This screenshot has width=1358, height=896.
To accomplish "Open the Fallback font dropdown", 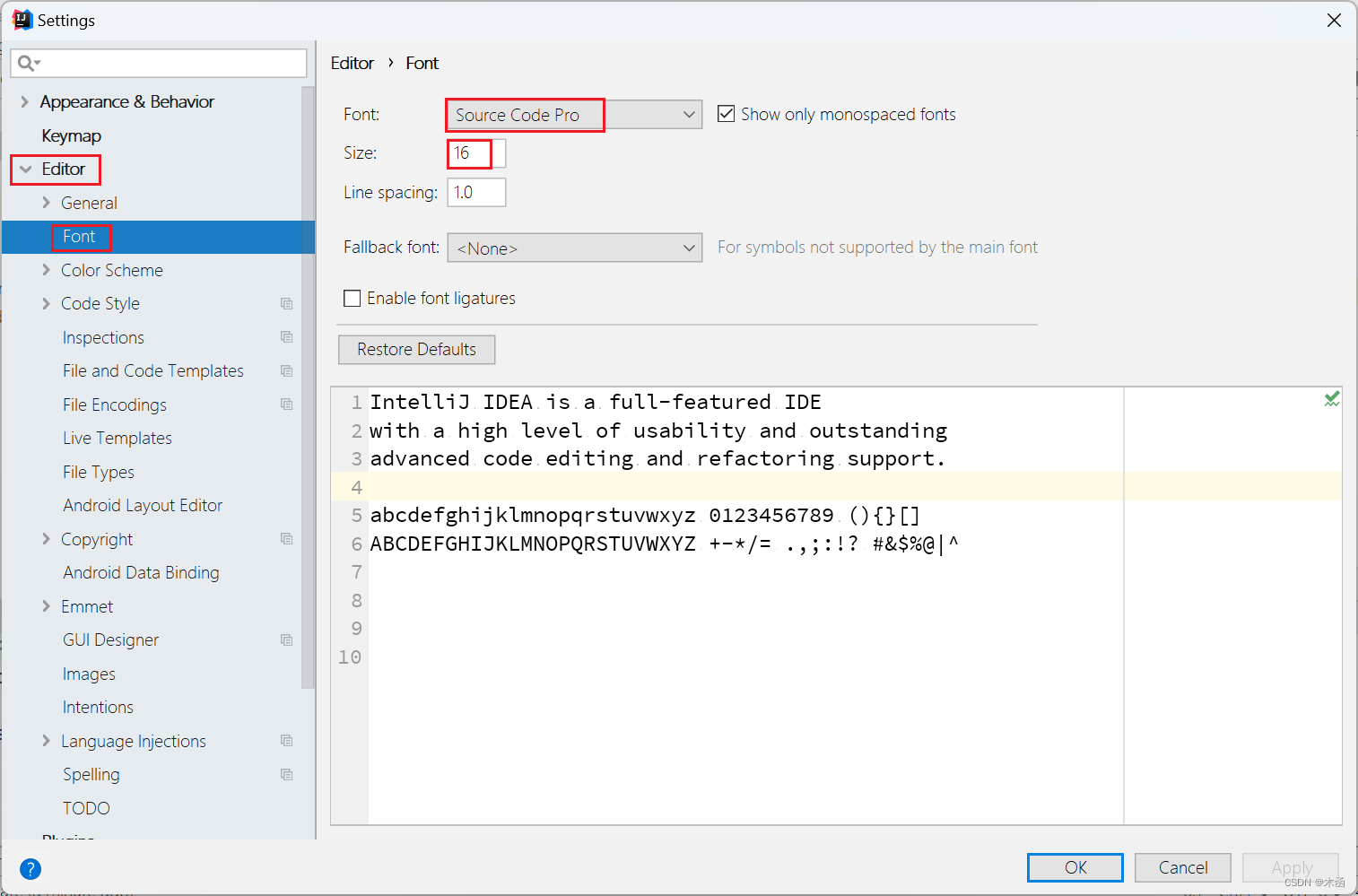I will pyautogui.click(x=574, y=248).
